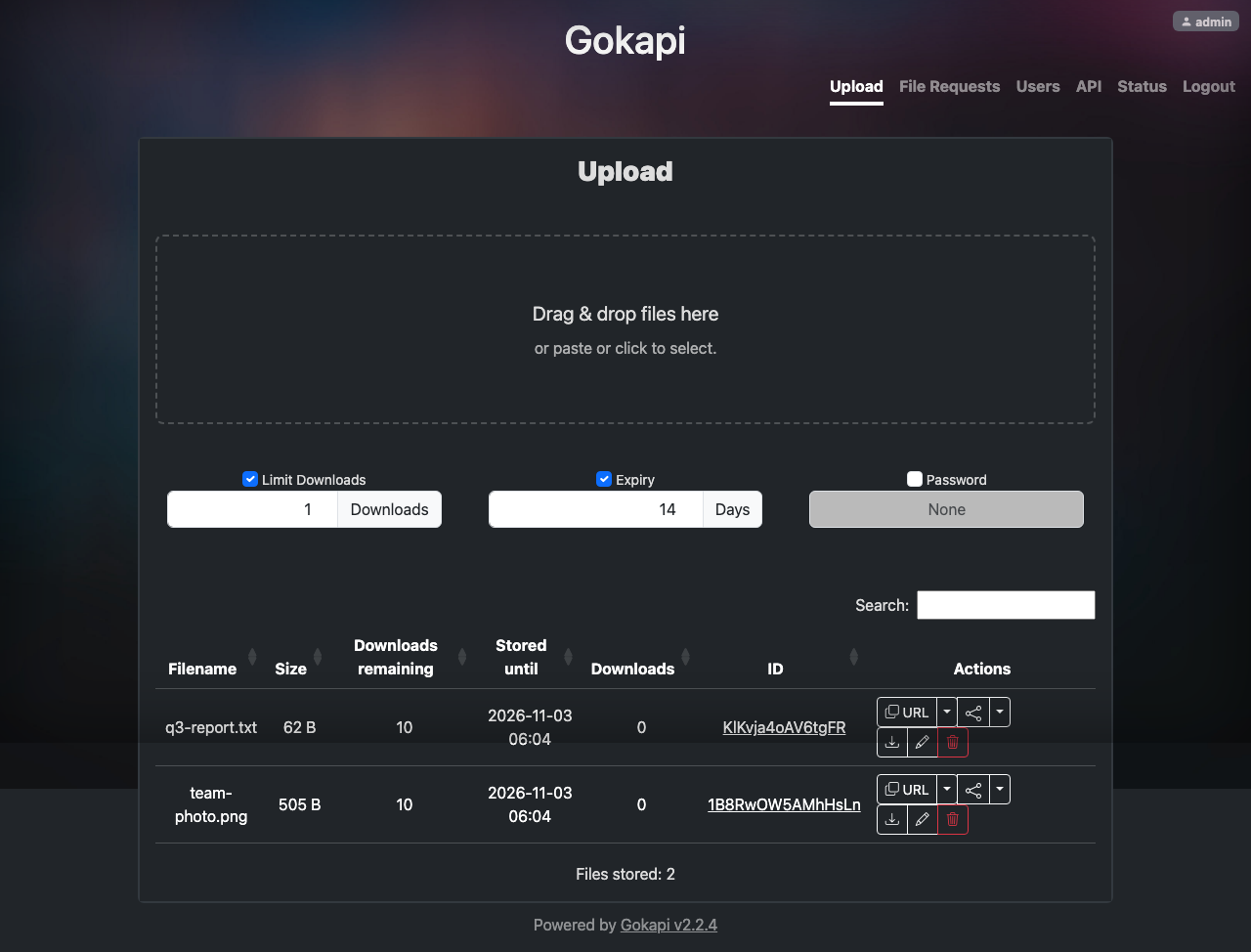Screen dimensions: 1251x952
Task: Click the team-photo.png filename cell
Action: (211, 804)
